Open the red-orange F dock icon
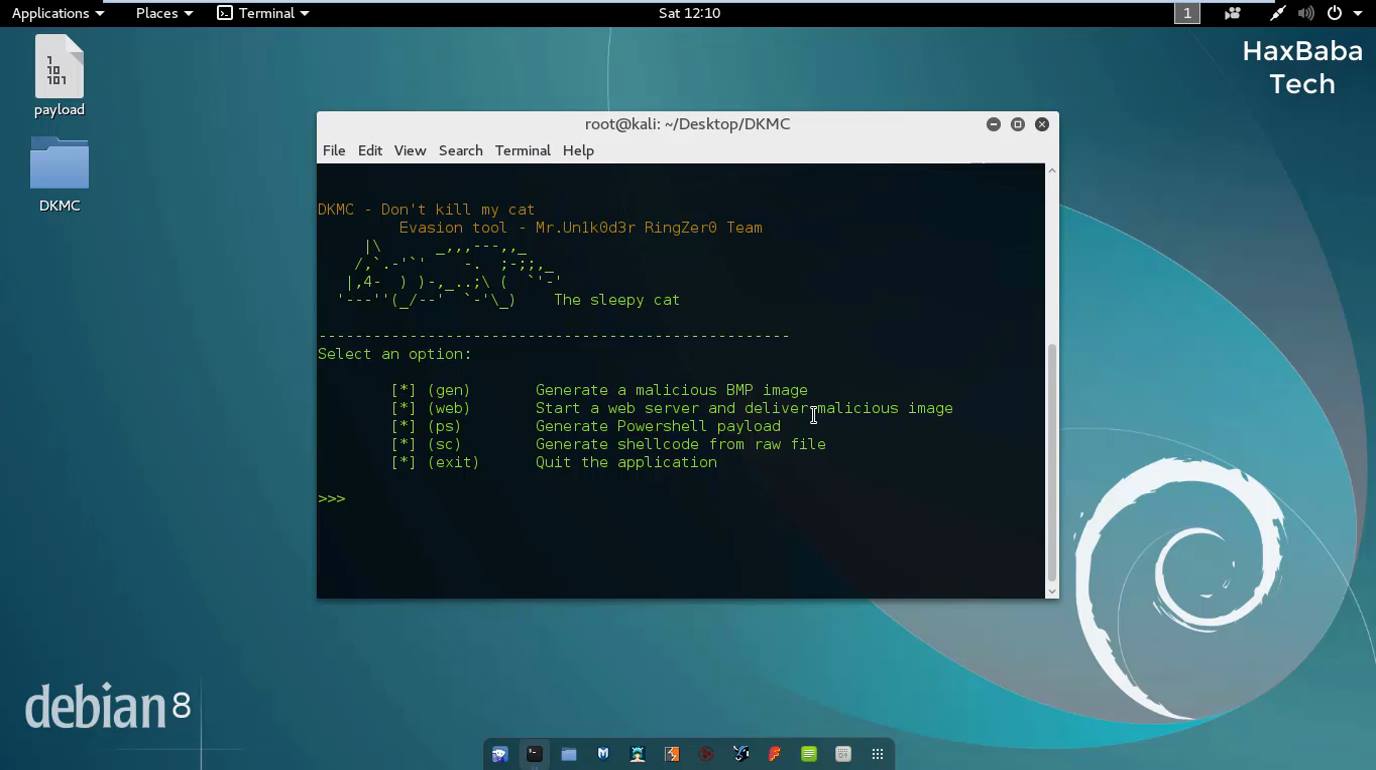This screenshot has height=770, width=1376. 775,754
